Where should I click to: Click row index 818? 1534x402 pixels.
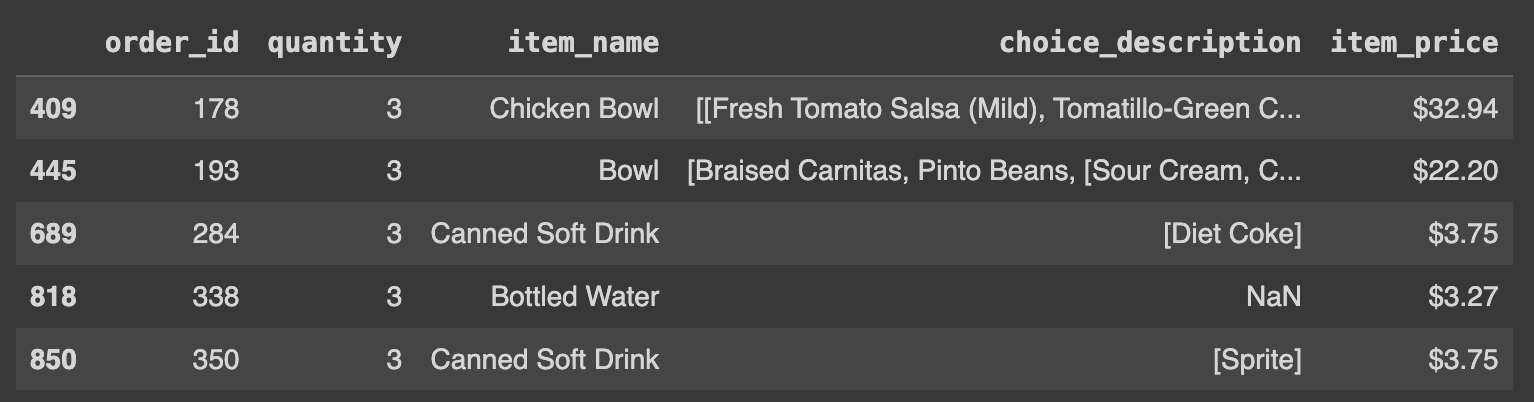[53, 297]
